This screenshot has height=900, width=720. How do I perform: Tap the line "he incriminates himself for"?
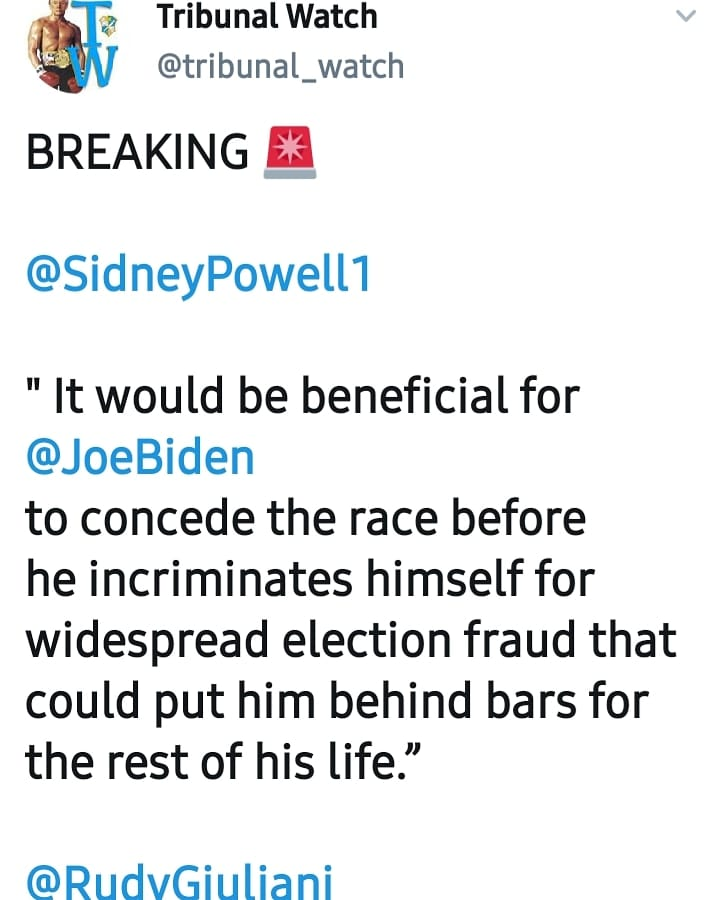[x=310, y=579]
